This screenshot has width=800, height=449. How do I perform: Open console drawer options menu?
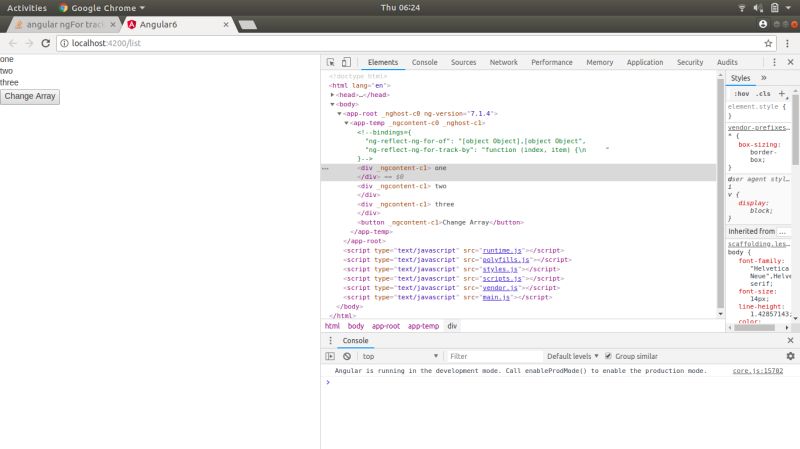tap(330, 340)
